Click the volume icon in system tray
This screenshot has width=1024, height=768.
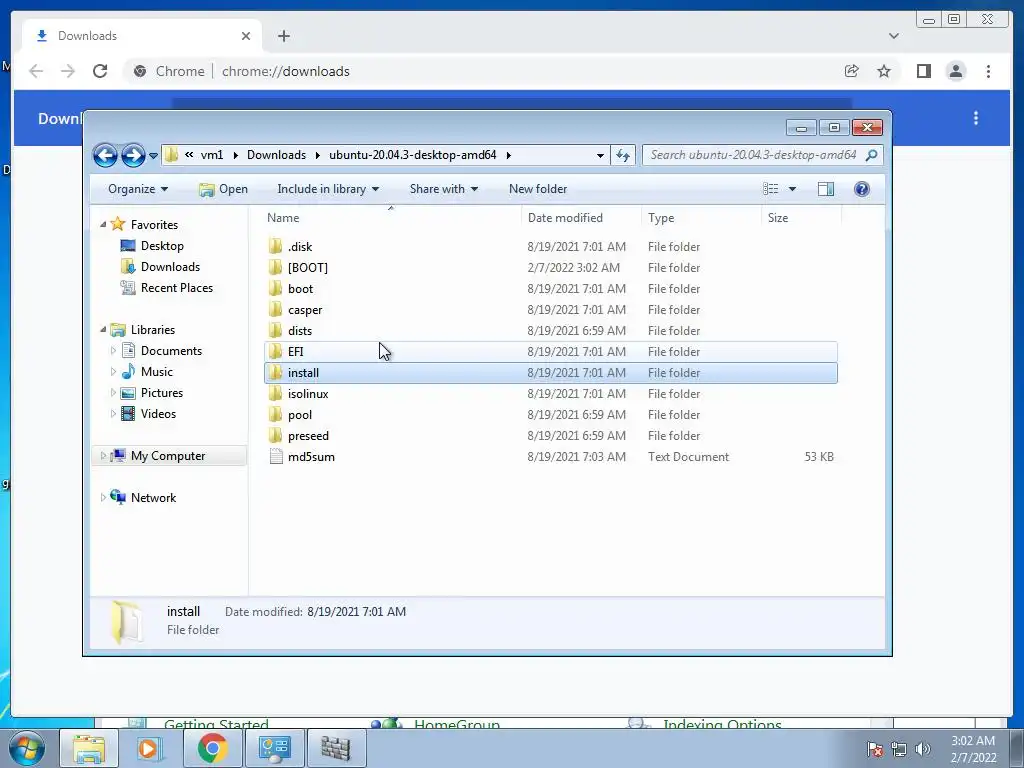coord(922,749)
